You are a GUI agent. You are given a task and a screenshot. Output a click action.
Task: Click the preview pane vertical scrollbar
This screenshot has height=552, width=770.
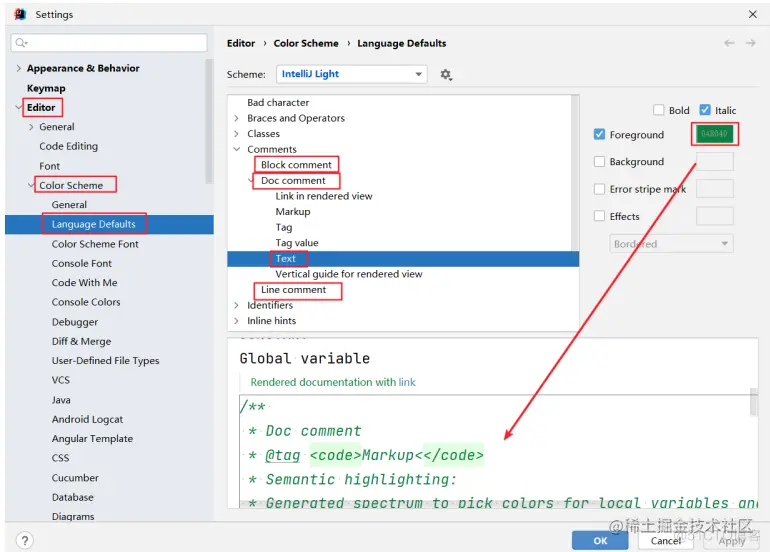pos(753,403)
